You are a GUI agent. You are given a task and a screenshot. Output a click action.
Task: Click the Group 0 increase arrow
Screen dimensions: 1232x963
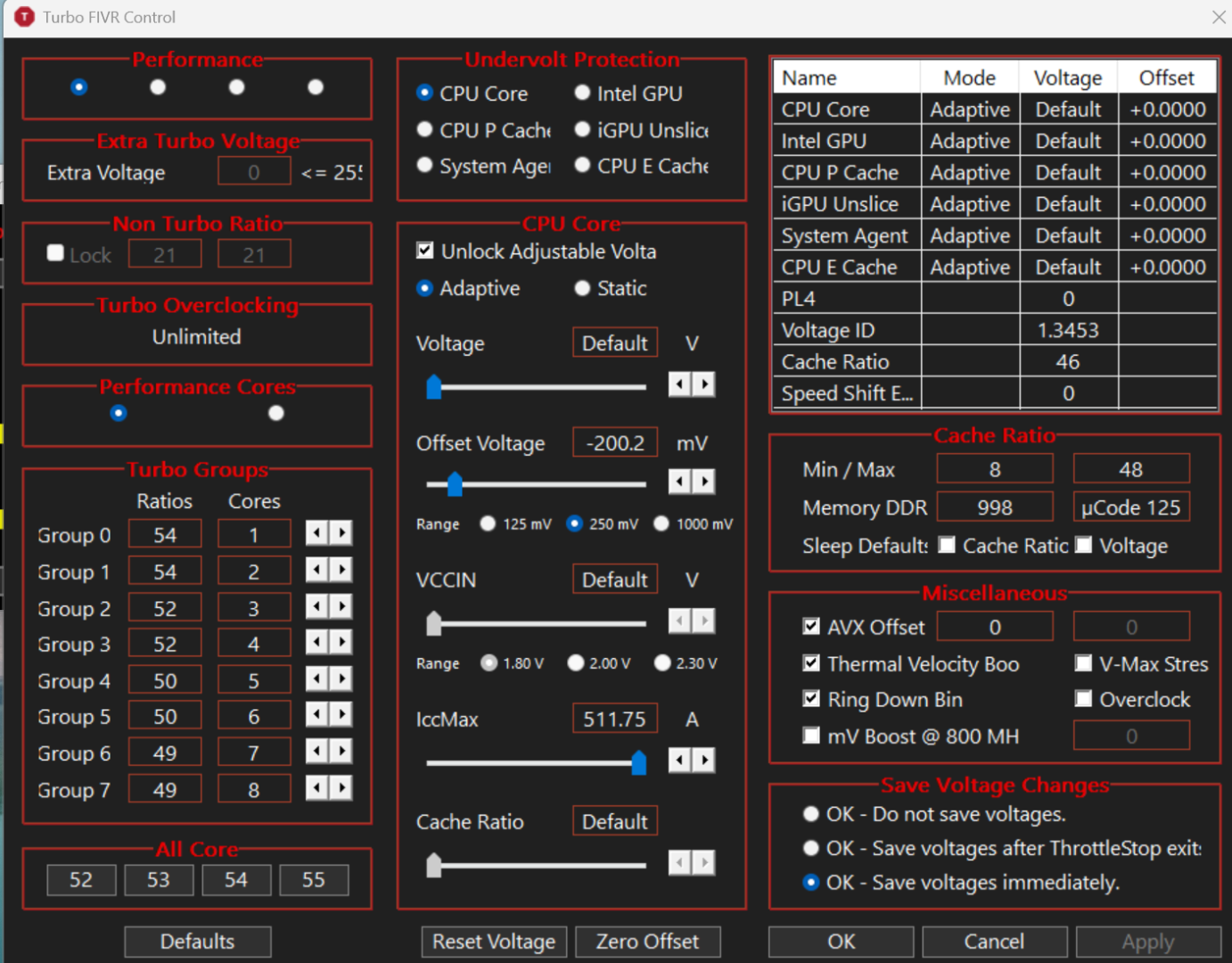click(x=341, y=533)
